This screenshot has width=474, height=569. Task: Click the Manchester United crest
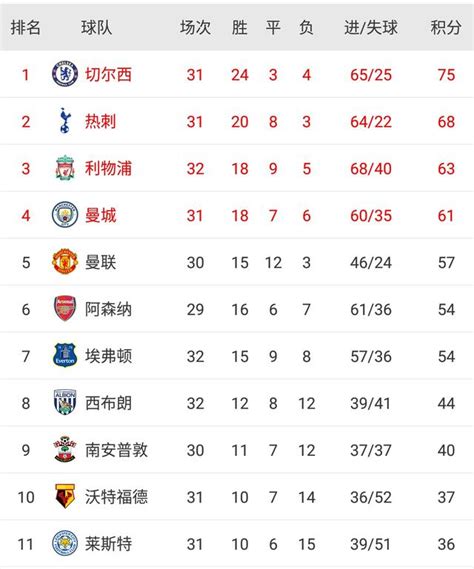[x=65, y=262]
